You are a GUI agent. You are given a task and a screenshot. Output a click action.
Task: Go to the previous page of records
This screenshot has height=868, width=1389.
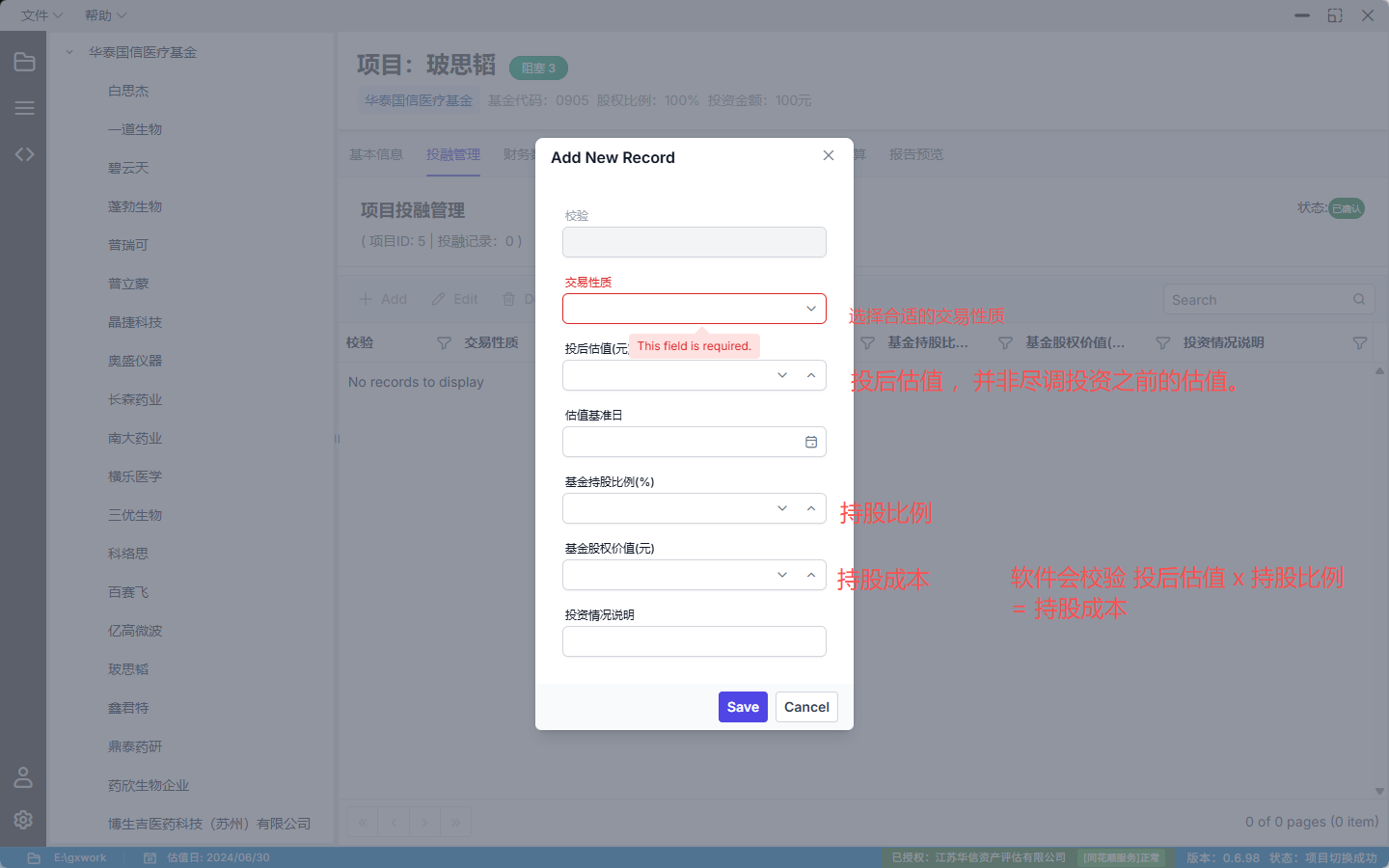[x=394, y=822]
